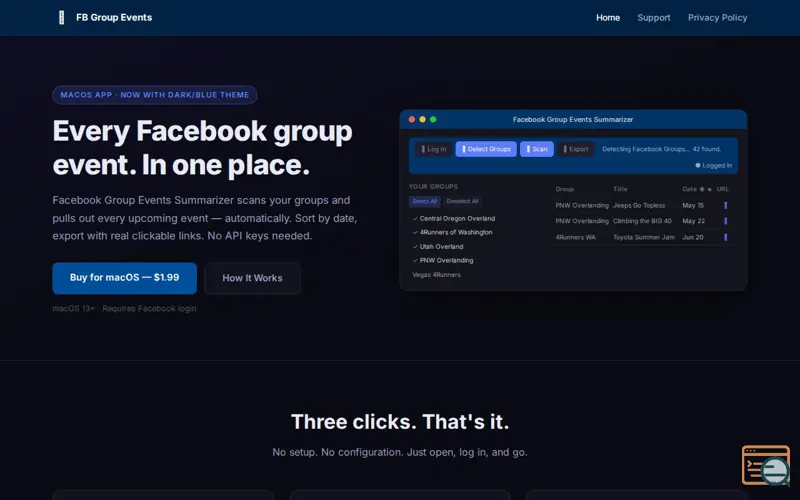The image size is (800, 500).
Task: Click the How It Works button
Action: 252,278
